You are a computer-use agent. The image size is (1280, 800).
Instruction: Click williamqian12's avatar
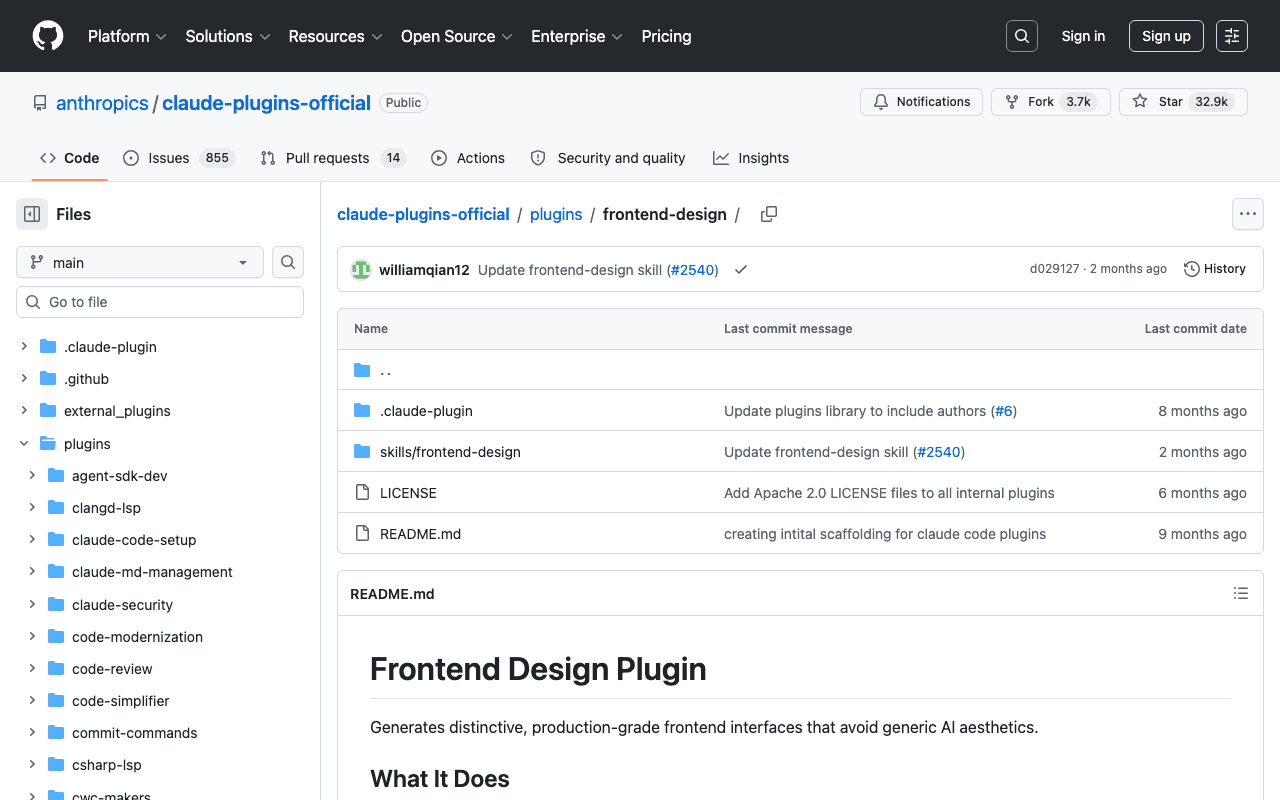tap(361, 269)
